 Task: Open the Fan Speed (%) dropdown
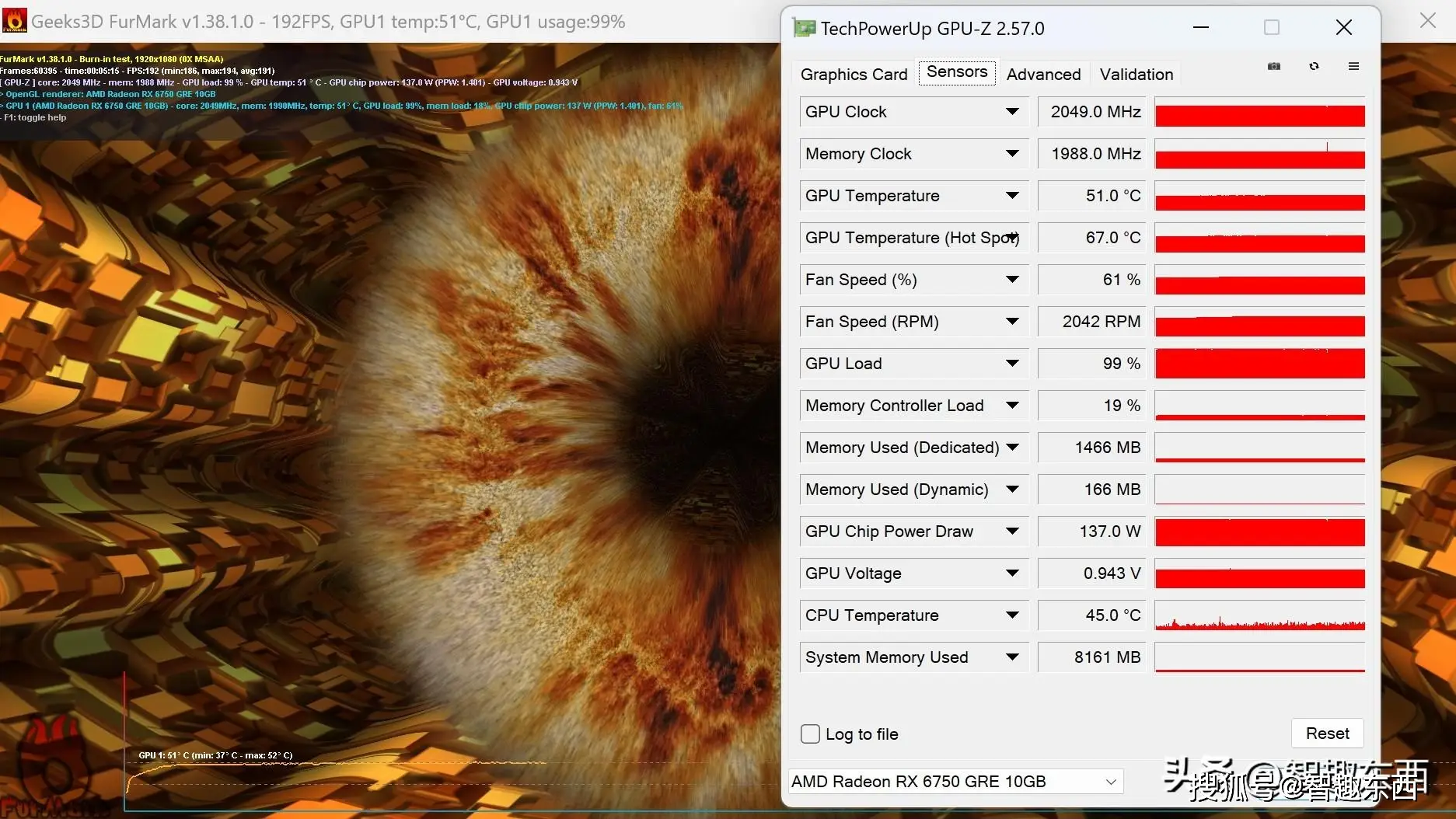pos(1012,280)
